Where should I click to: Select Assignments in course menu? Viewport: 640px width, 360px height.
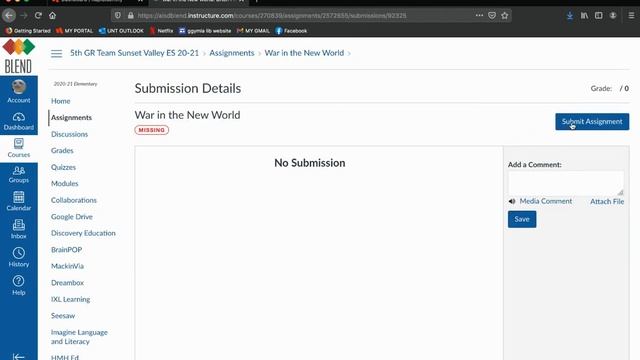[x=71, y=118]
